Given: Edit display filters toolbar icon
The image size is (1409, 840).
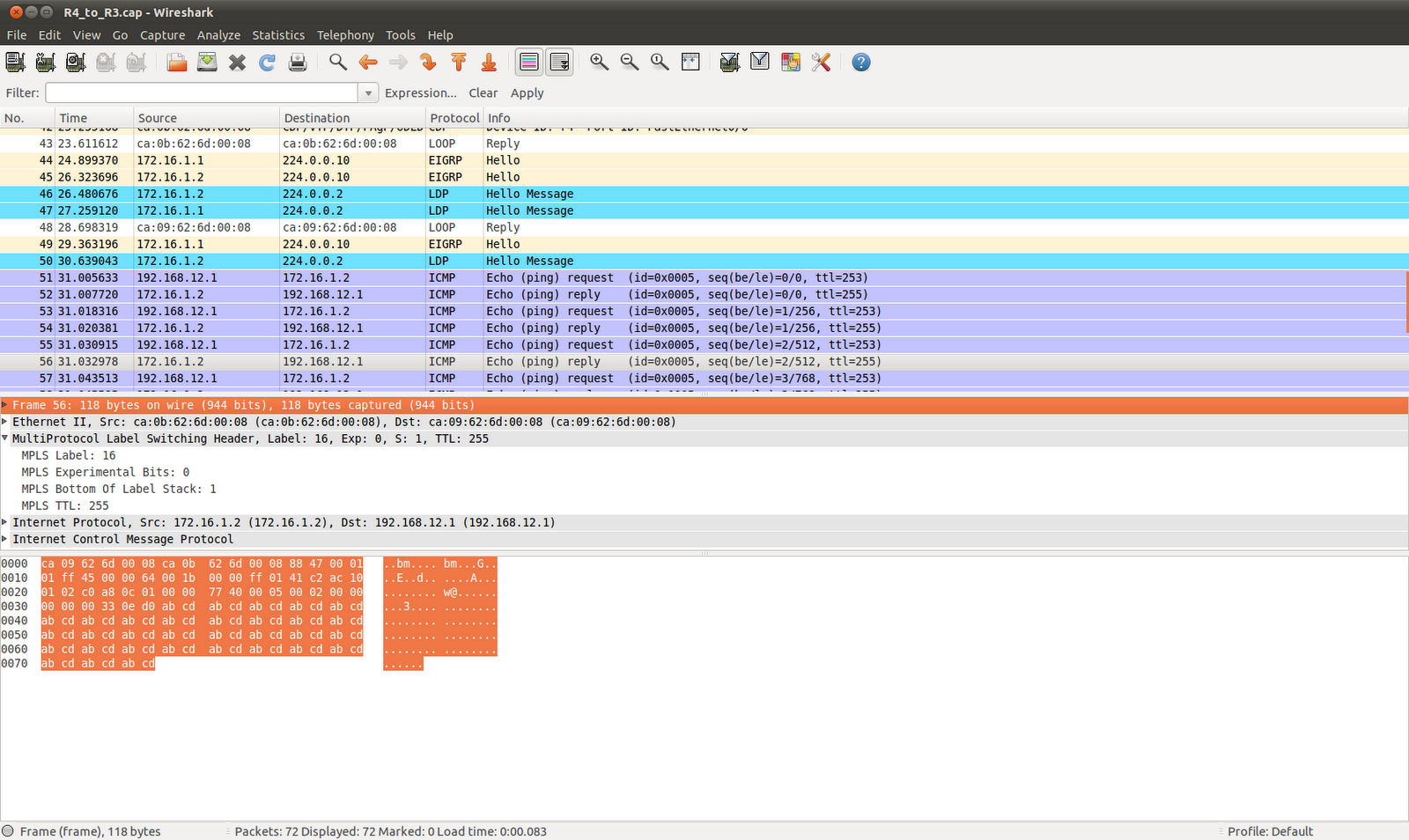Looking at the screenshot, I should [x=760, y=62].
